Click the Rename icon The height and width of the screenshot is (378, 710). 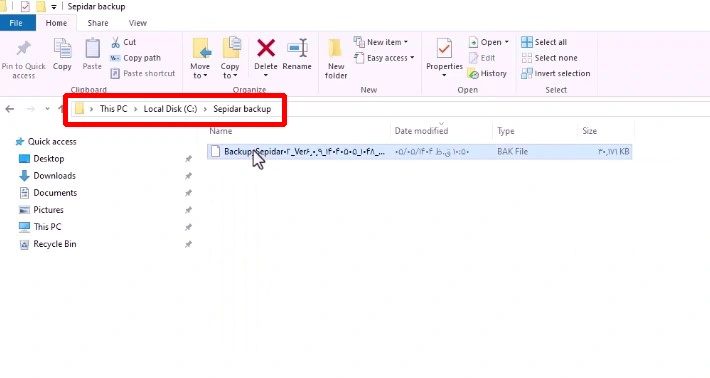[x=297, y=48]
